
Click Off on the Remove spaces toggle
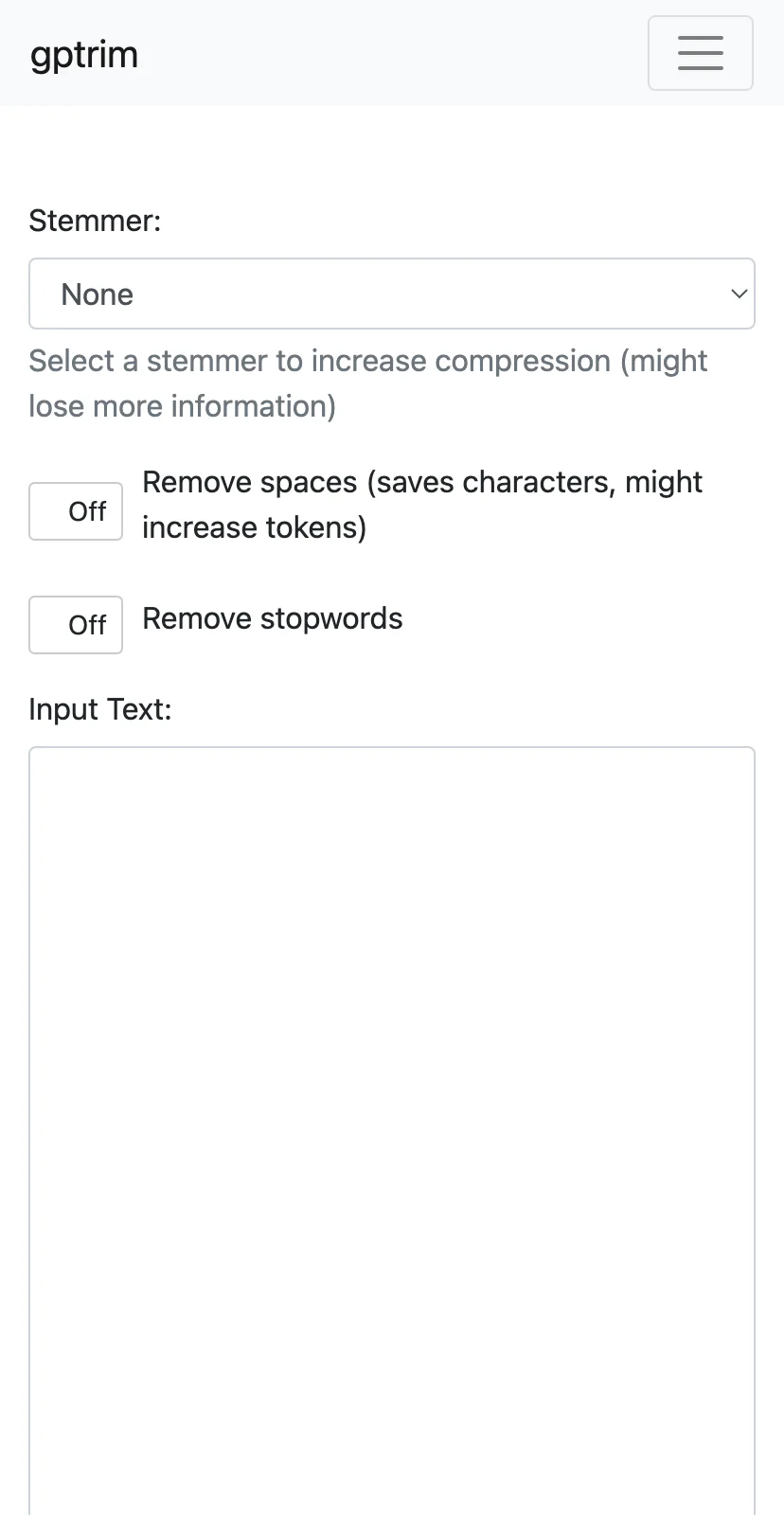point(87,511)
